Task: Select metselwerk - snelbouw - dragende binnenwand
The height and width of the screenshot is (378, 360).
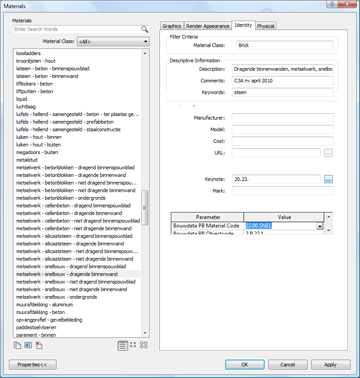Action: 67,274
